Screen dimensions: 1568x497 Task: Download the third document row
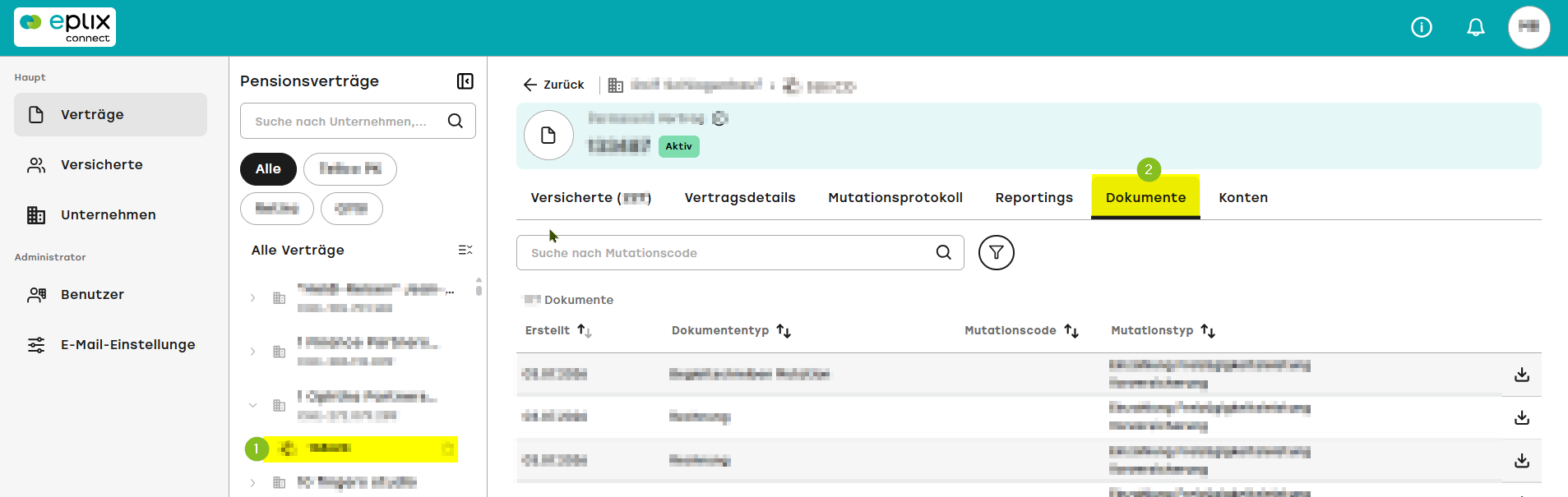click(x=1522, y=460)
